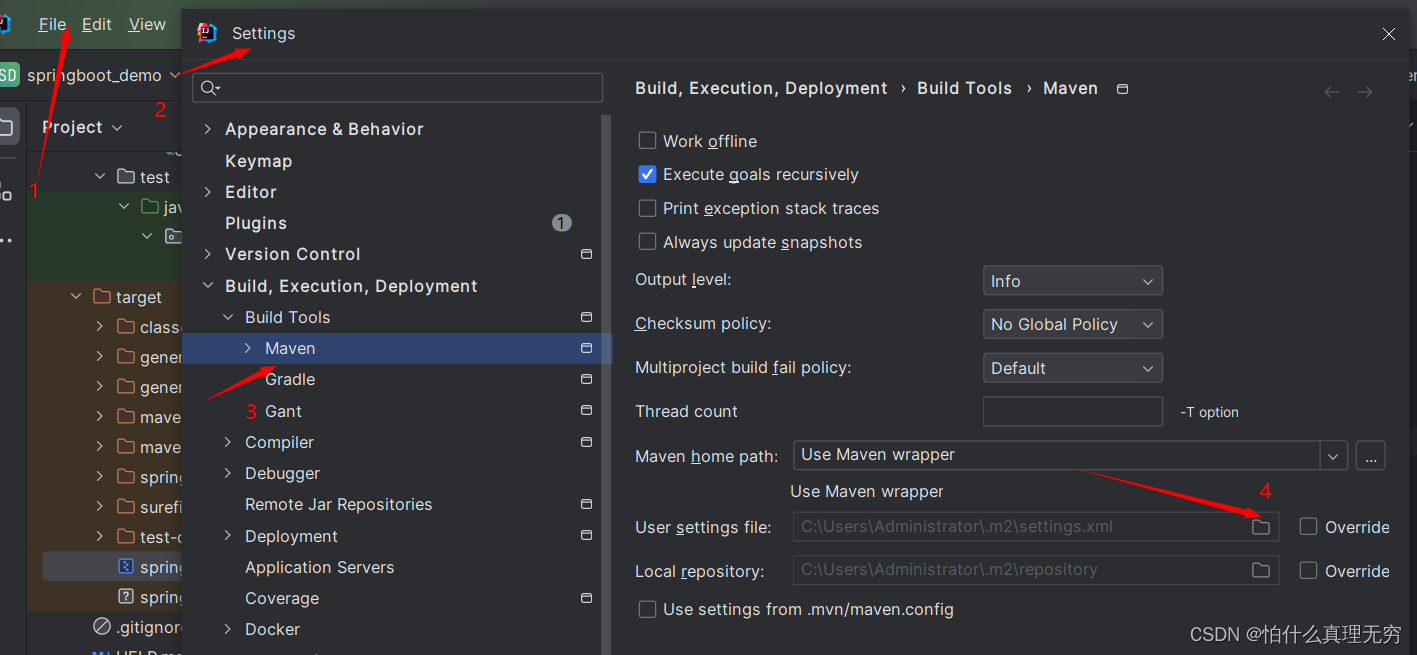Close the Settings dialog
Screen dimensions: 1417x655
(x=1388, y=34)
